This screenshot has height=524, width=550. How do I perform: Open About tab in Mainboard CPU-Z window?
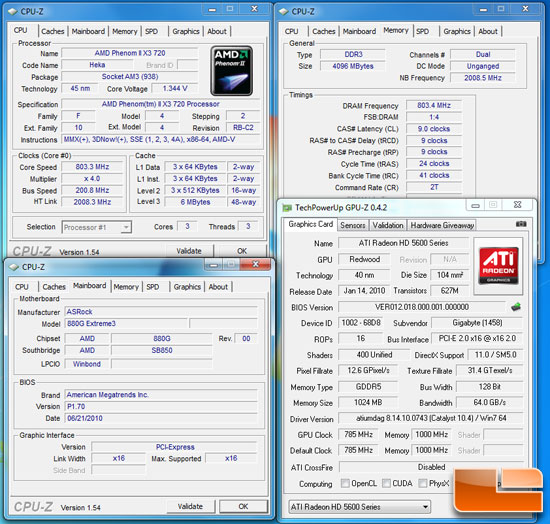[x=218, y=287]
